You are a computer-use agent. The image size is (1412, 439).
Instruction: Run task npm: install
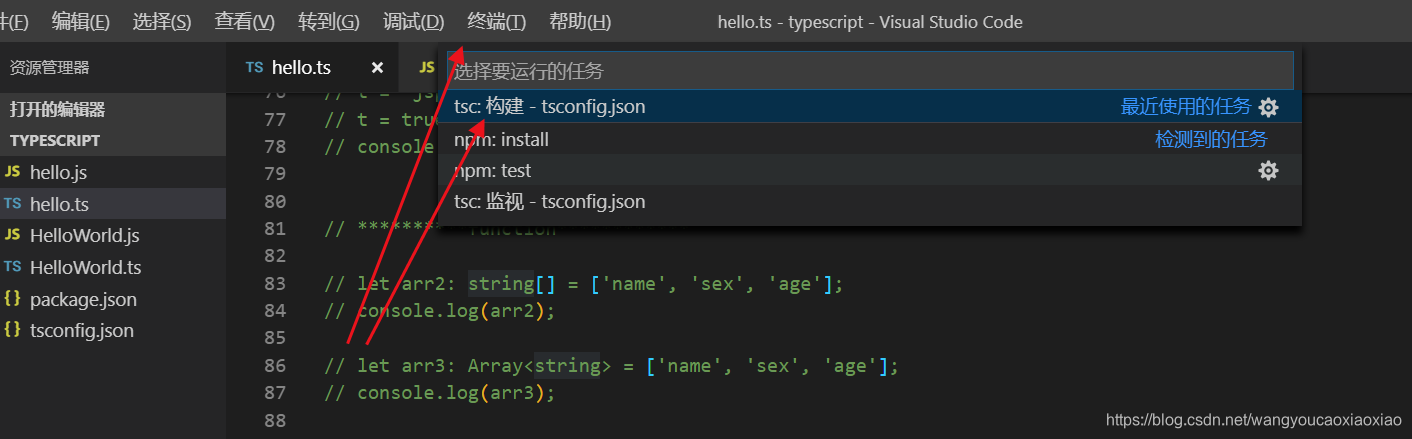[x=869, y=139]
